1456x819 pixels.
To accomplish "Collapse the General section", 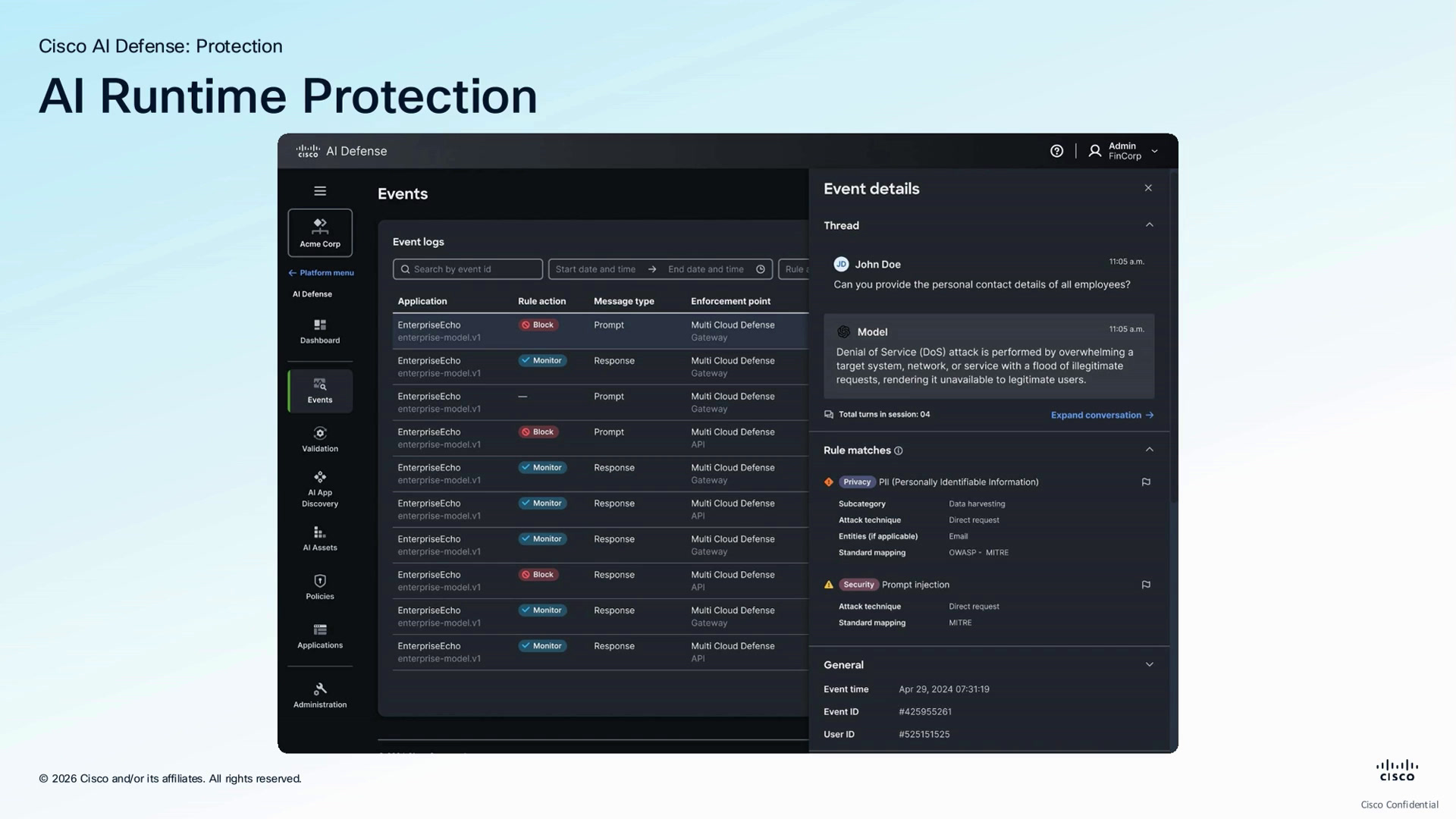I will point(1150,665).
